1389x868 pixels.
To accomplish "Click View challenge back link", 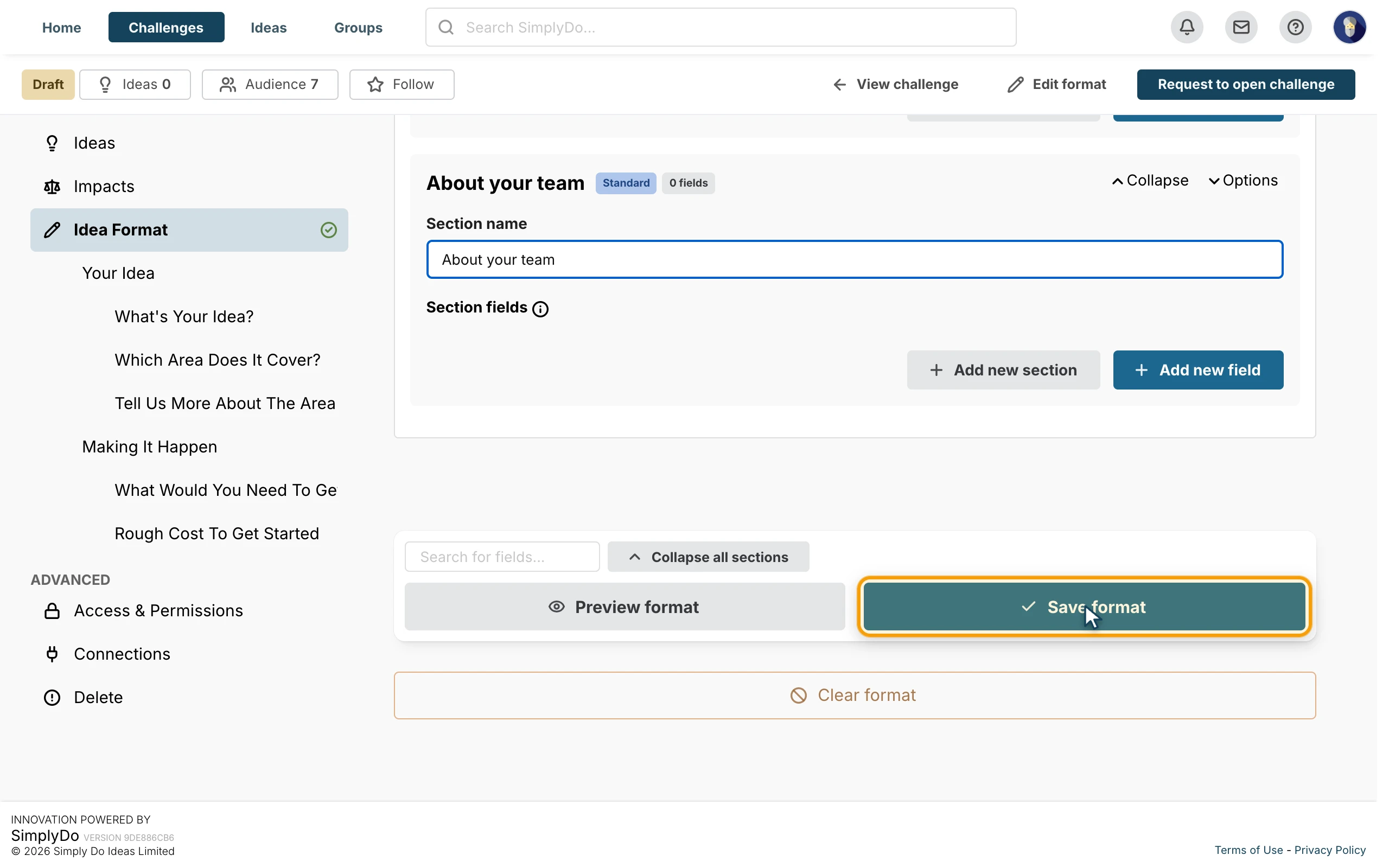I will pyautogui.click(x=895, y=85).
